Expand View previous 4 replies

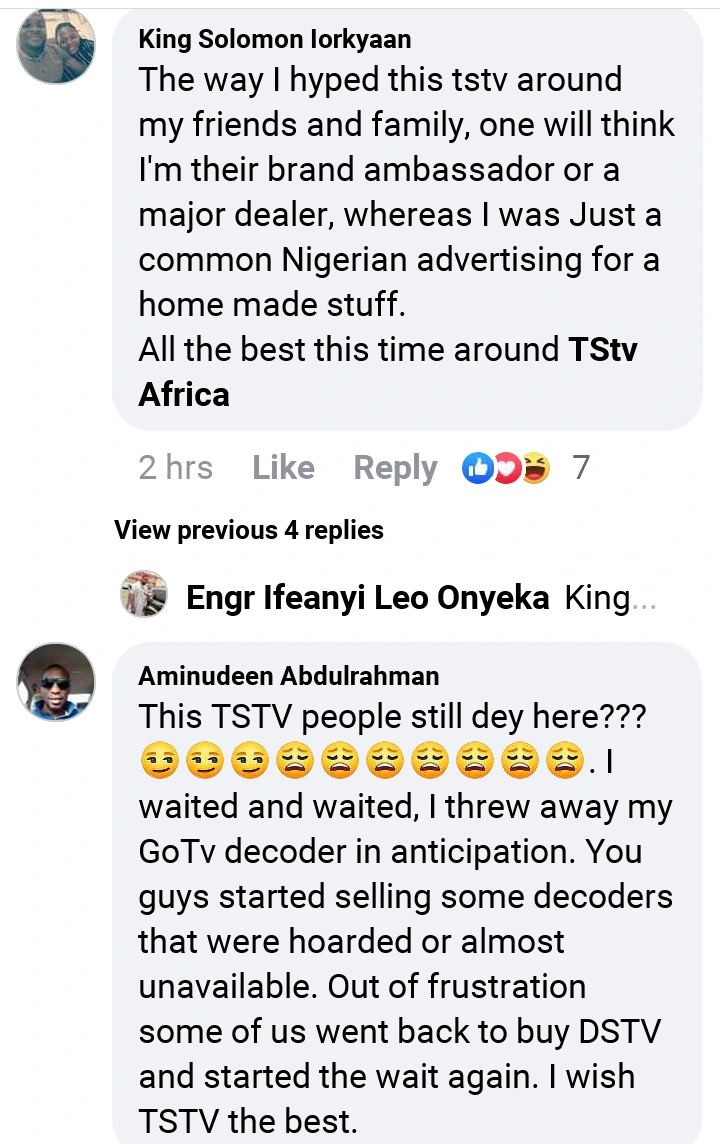click(x=249, y=529)
